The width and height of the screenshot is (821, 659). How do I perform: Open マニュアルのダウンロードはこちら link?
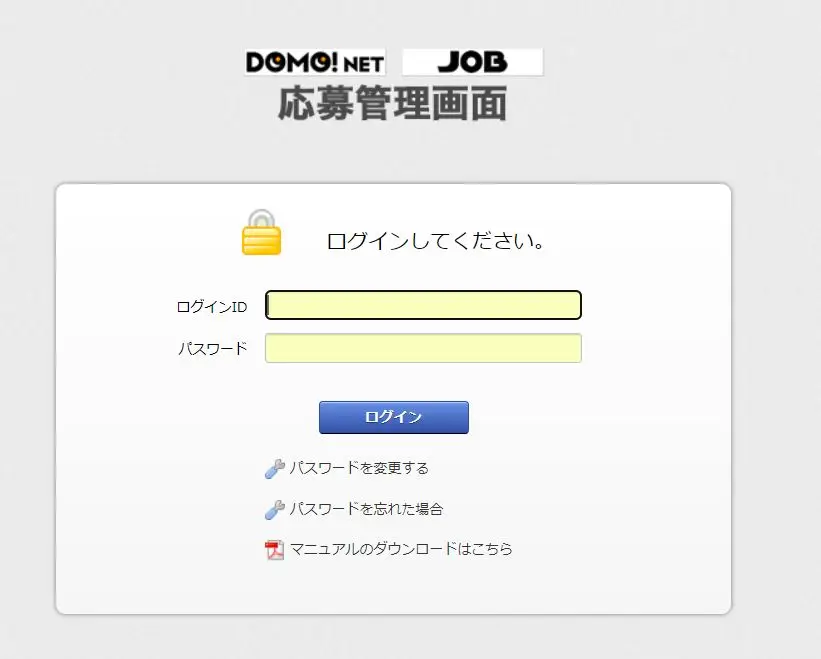tap(401, 549)
